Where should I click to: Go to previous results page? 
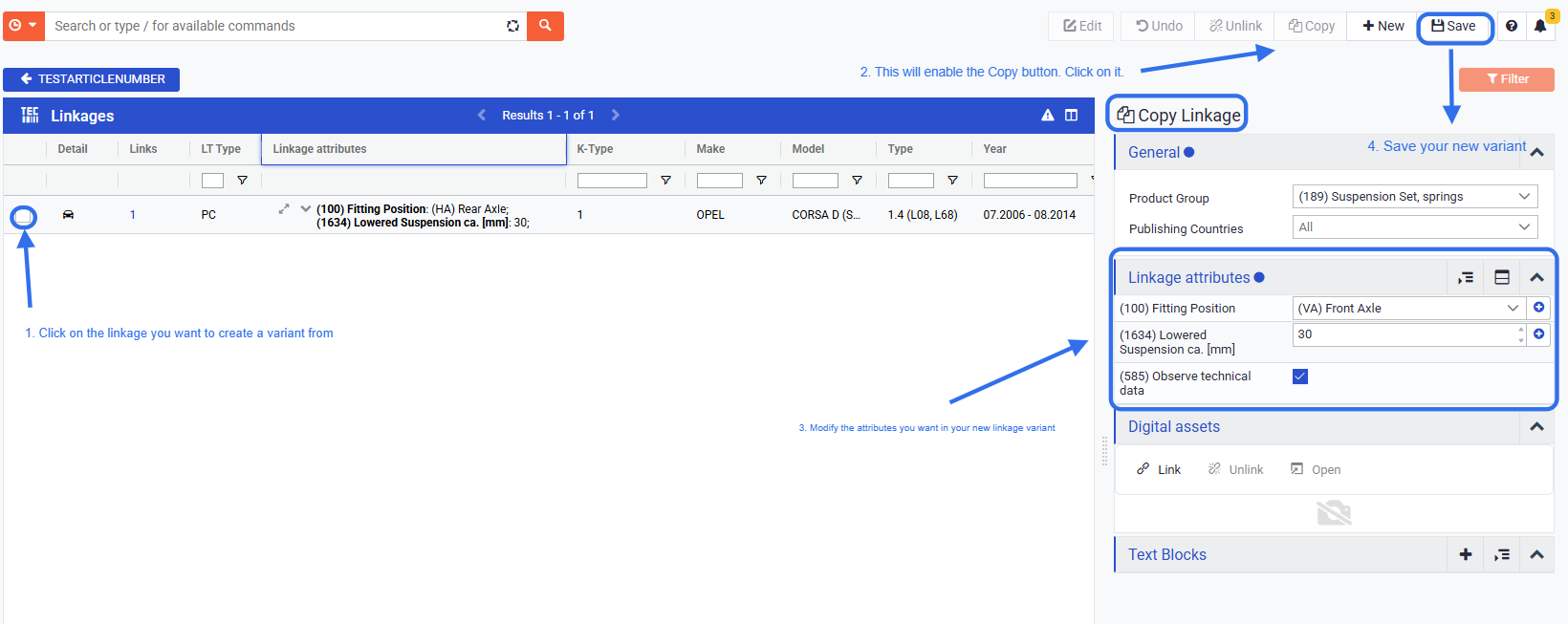click(482, 115)
